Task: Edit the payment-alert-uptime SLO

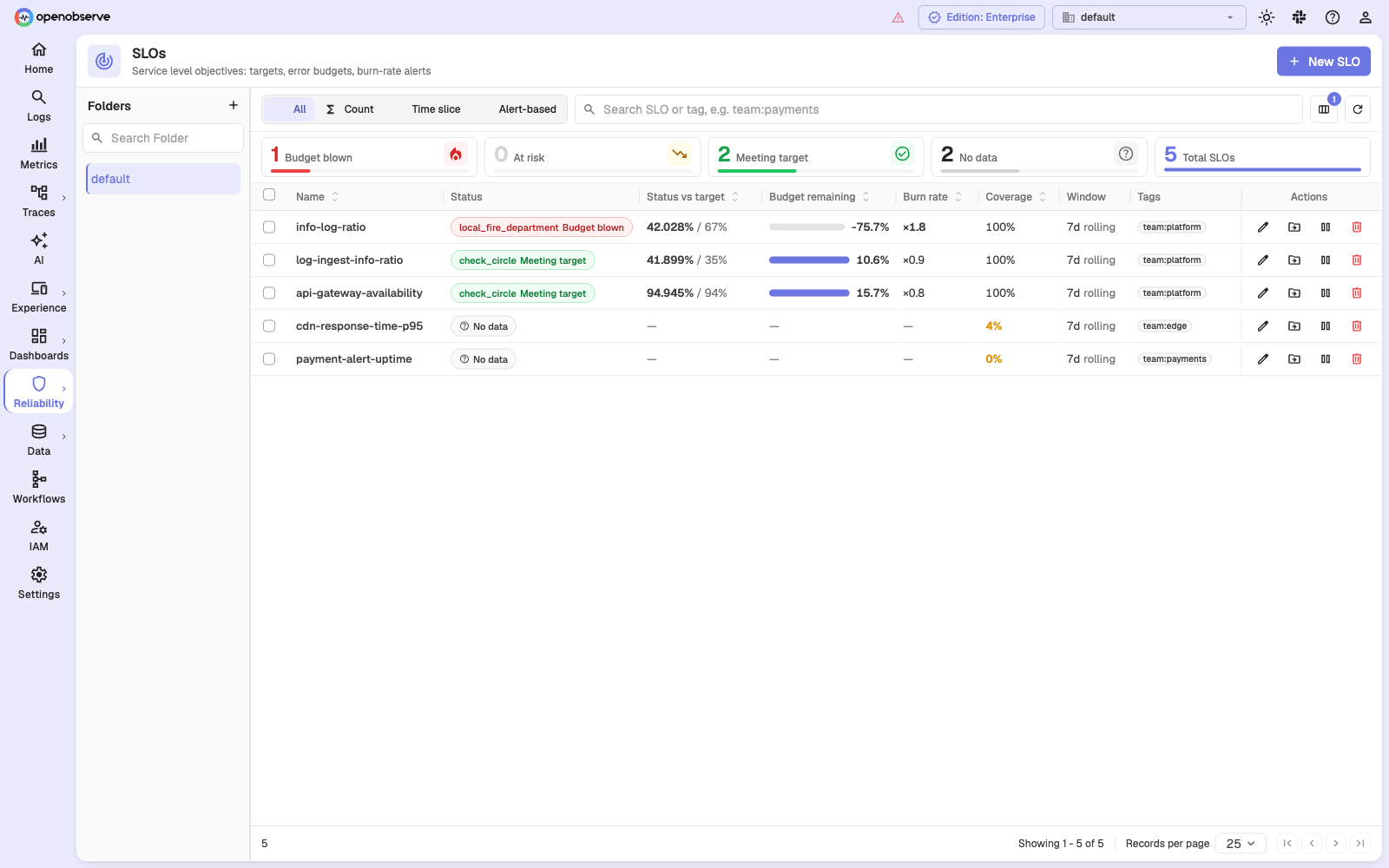Action: [1263, 359]
